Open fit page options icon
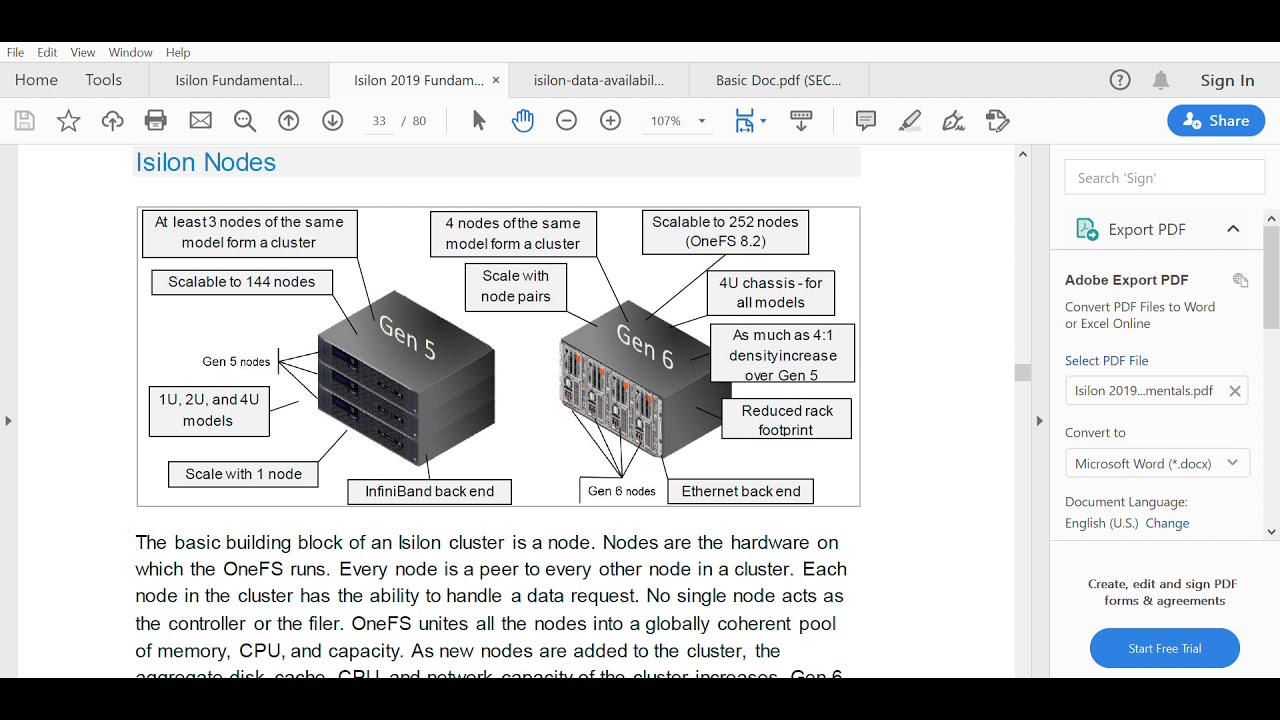 click(750, 121)
